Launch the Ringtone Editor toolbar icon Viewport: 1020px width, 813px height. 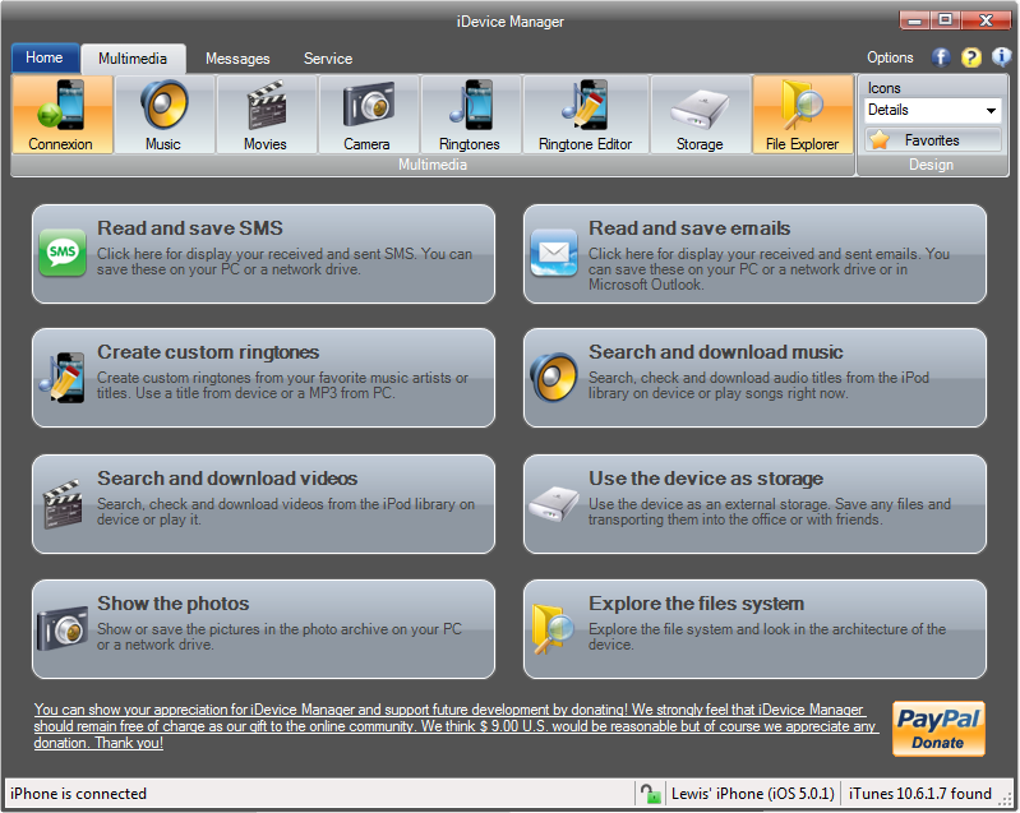click(585, 114)
